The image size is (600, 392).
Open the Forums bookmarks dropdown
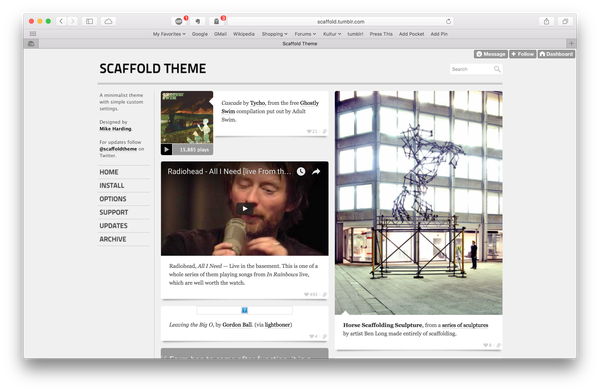[305, 34]
